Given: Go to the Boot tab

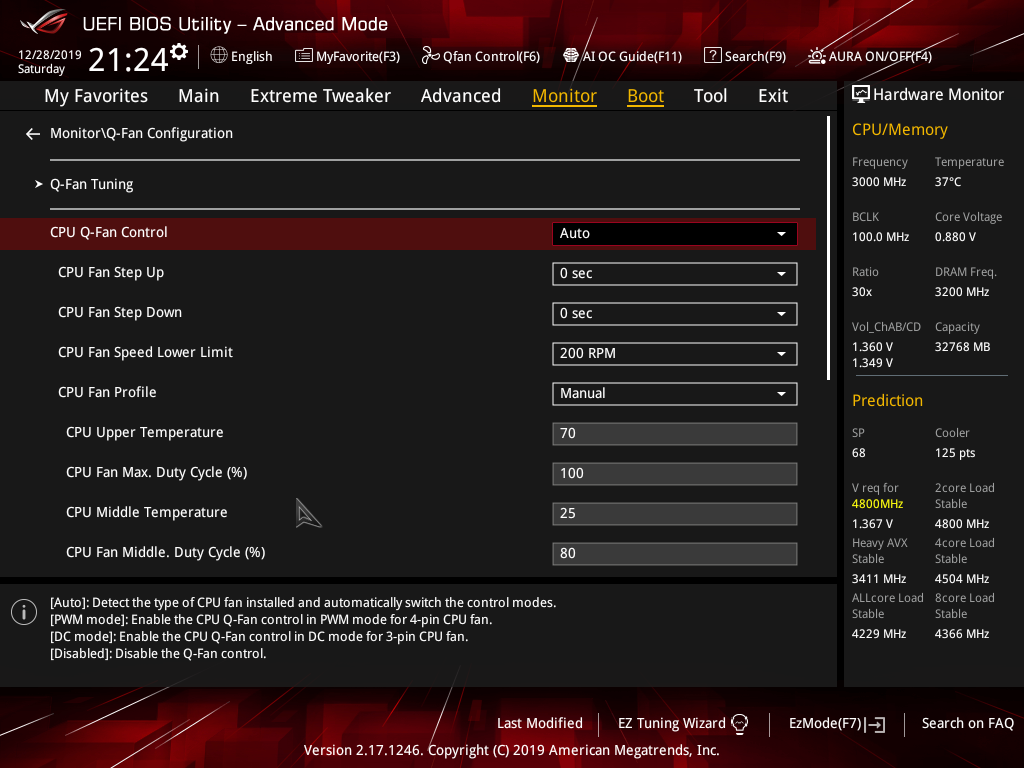Looking at the screenshot, I should (x=645, y=96).
